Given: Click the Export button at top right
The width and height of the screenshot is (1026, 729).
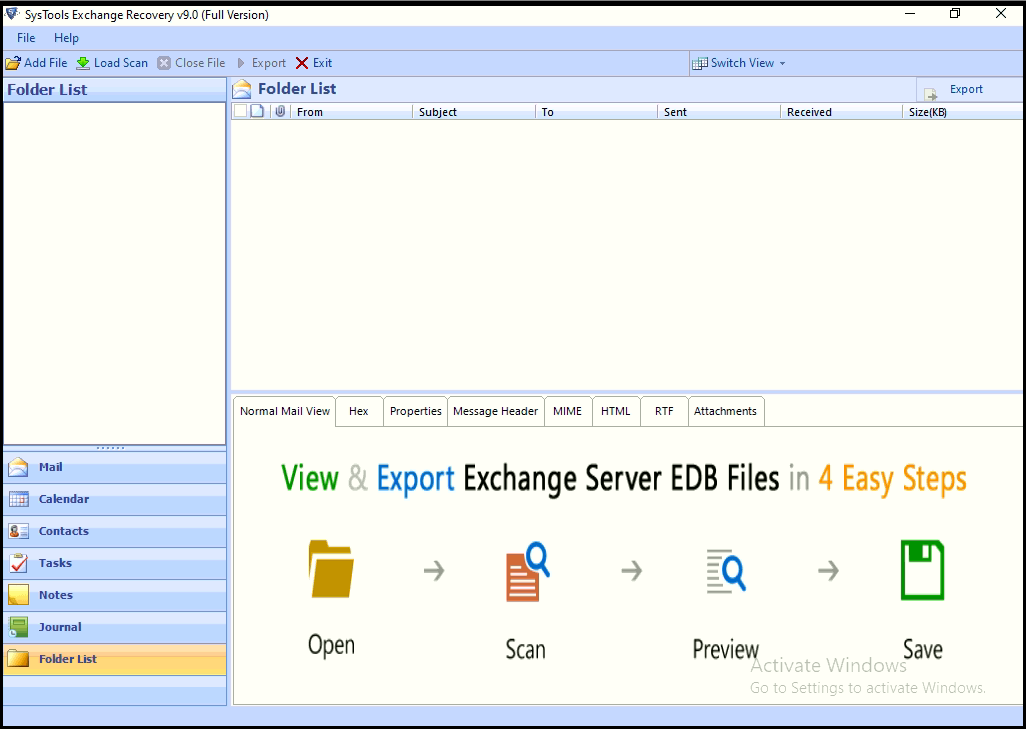Looking at the screenshot, I should coord(969,90).
